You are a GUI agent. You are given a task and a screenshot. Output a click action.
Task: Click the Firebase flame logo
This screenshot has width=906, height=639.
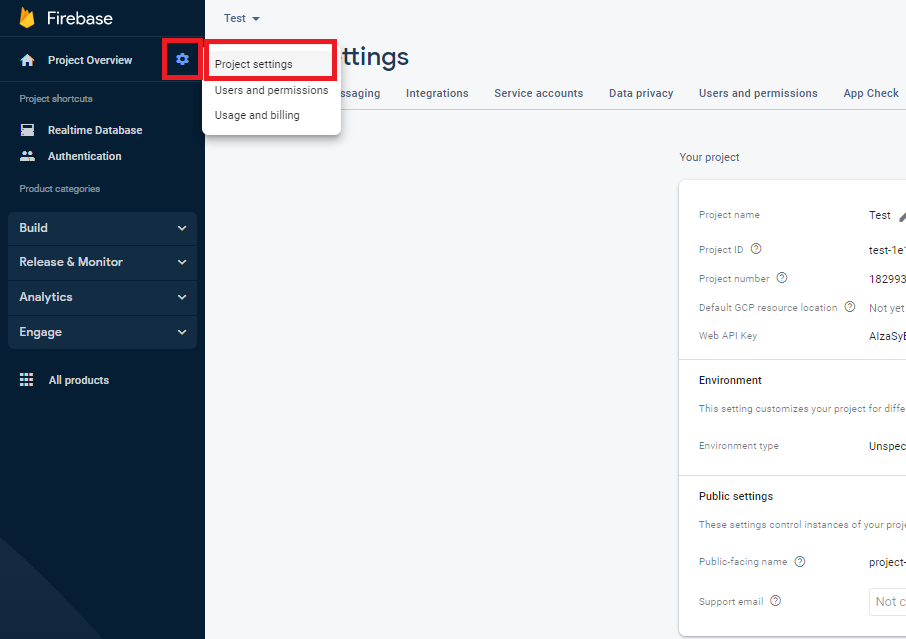27,18
